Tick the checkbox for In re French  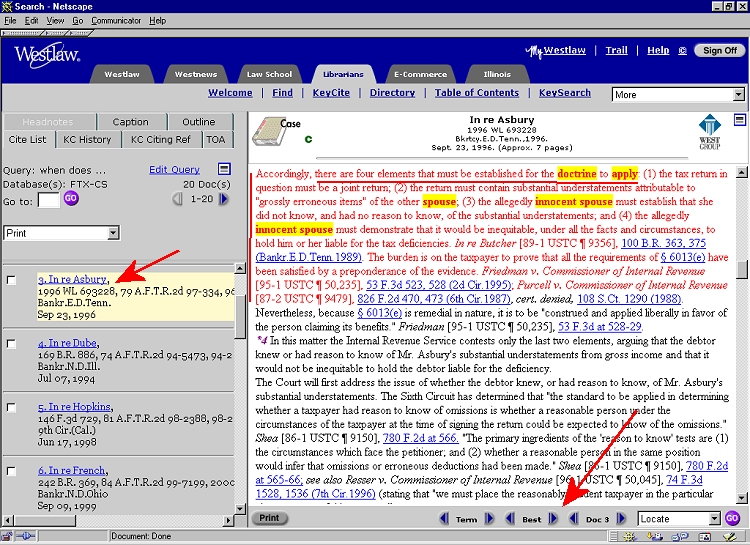coord(11,471)
